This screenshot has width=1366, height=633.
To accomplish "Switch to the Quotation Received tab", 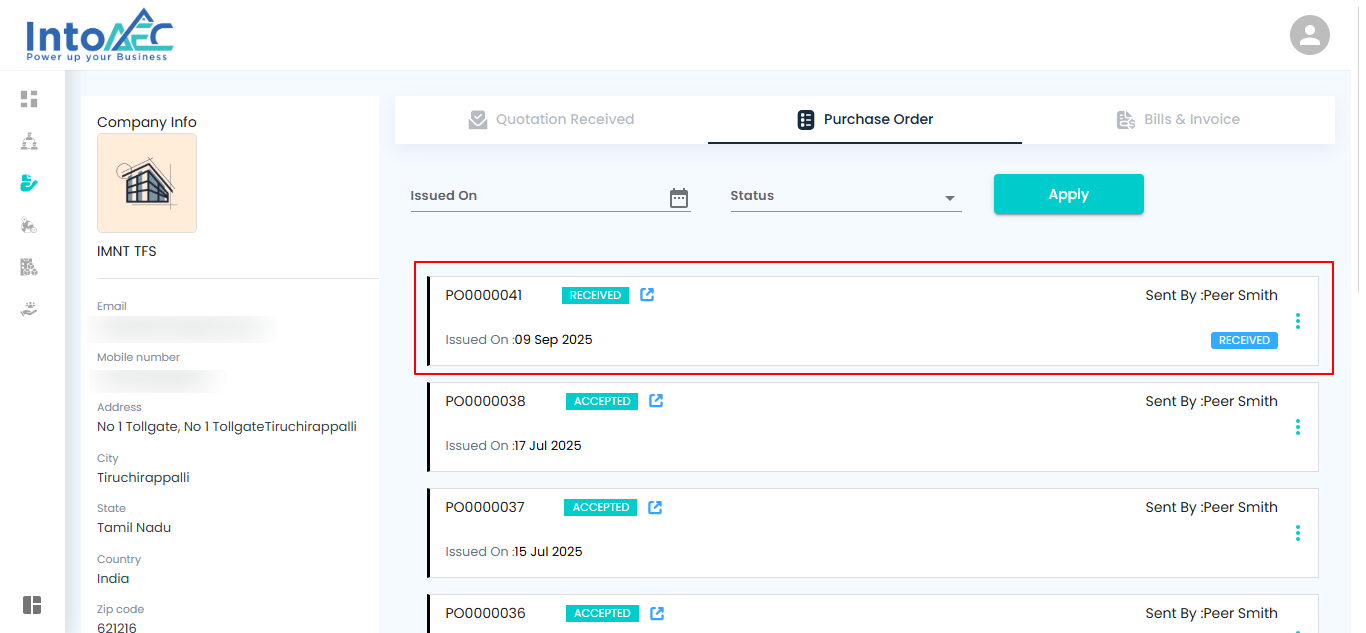I will [x=551, y=120].
